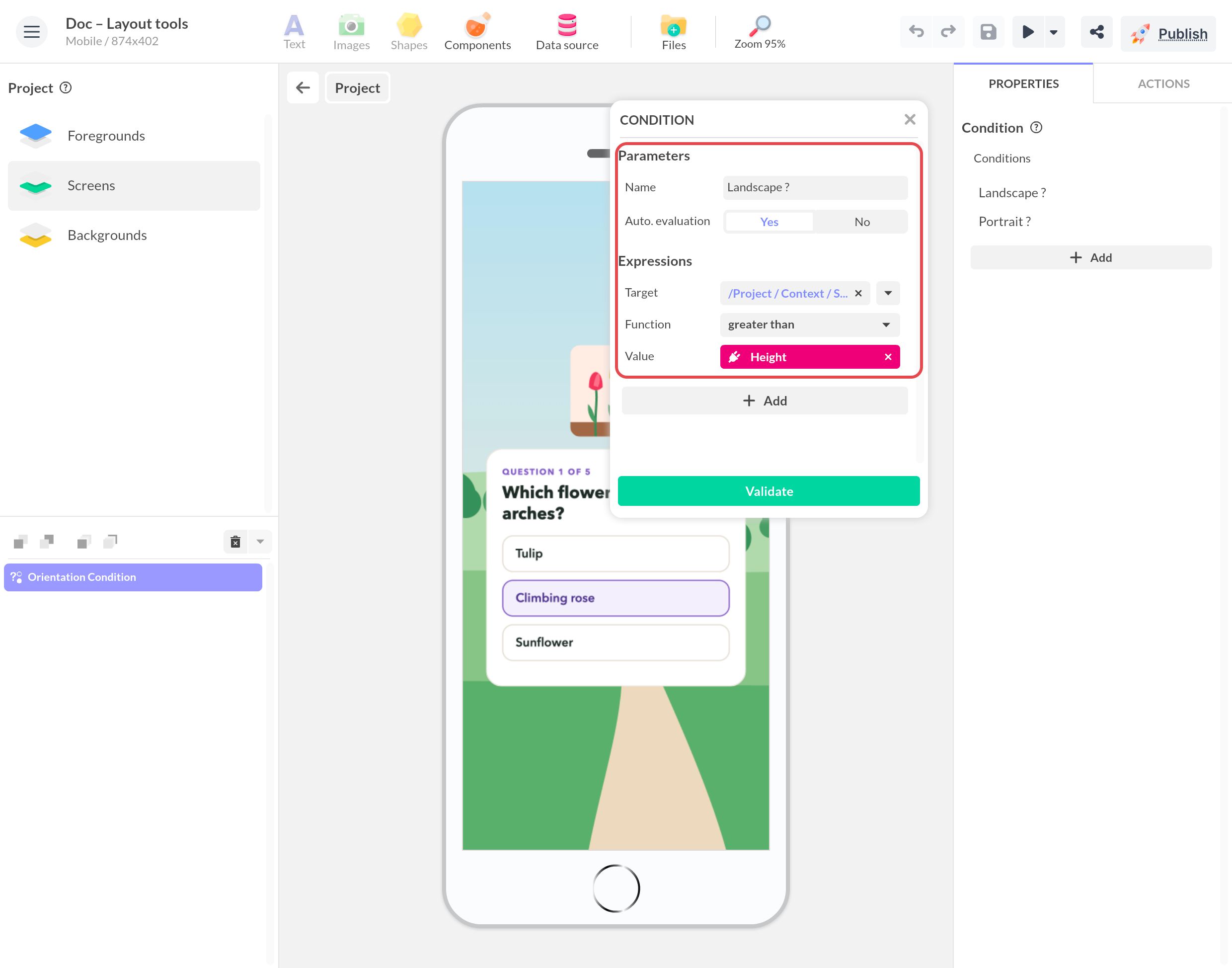Screen dimensions: 1232x968
Task: Delete the selected element with trash icon
Action: (235, 542)
